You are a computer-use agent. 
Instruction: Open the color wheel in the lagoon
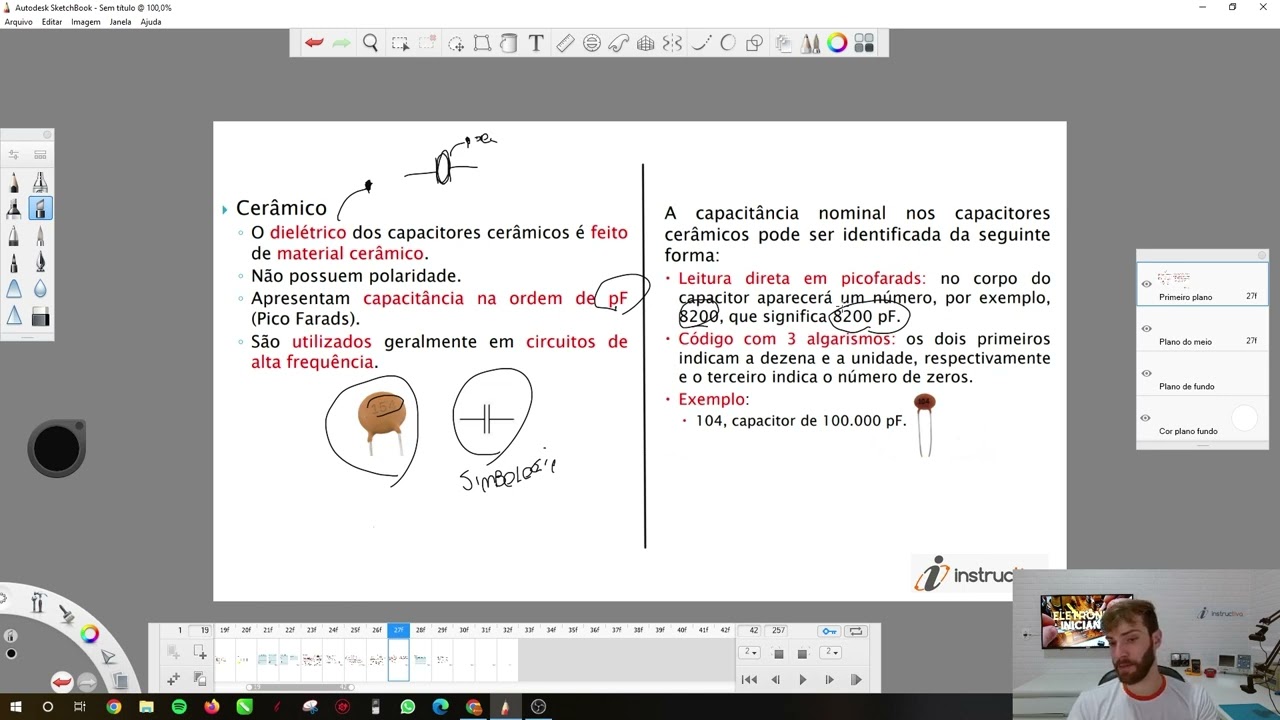[x=90, y=633]
